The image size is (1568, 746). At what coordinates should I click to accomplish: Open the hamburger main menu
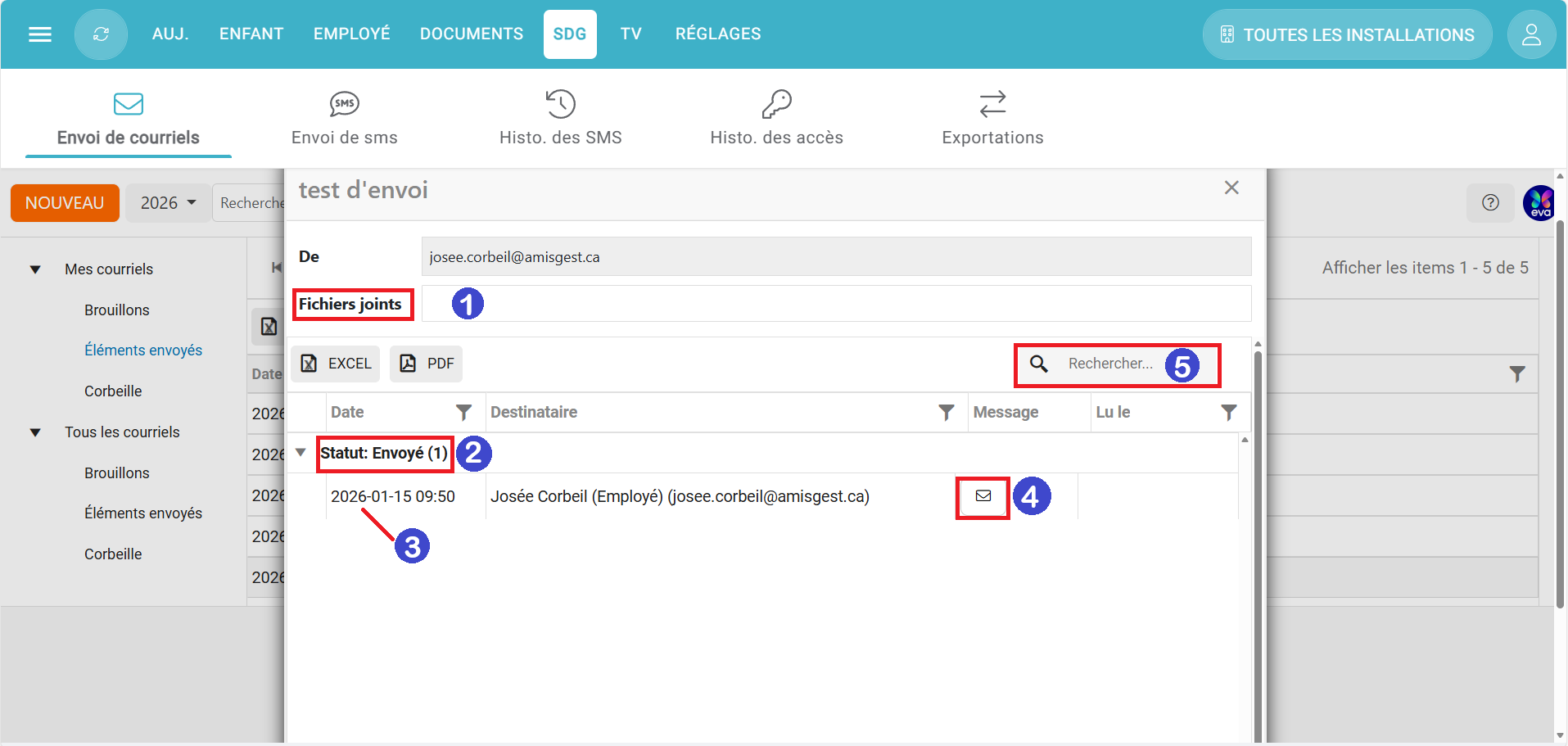[x=40, y=34]
